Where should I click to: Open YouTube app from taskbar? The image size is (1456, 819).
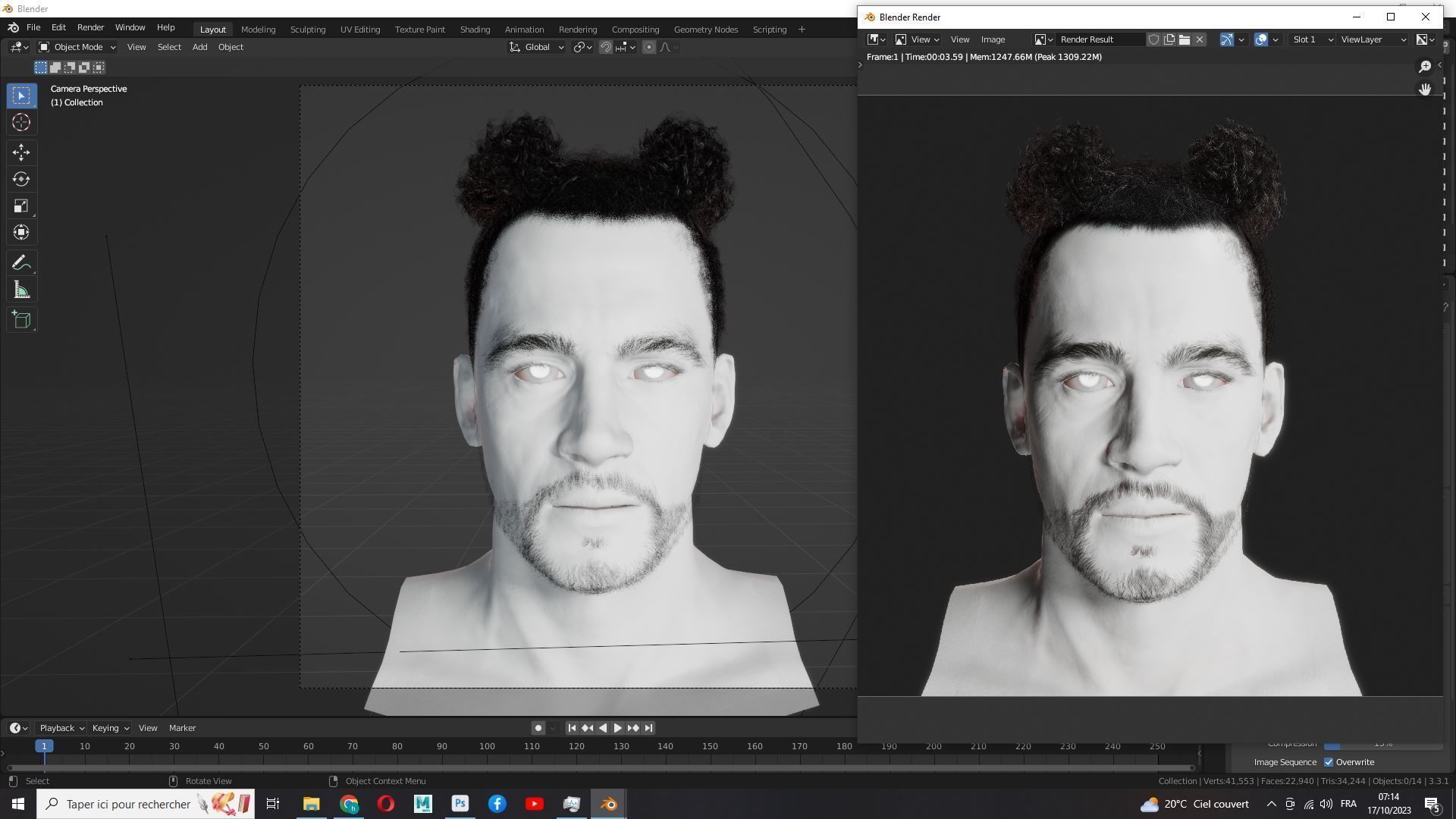click(535, 804)
